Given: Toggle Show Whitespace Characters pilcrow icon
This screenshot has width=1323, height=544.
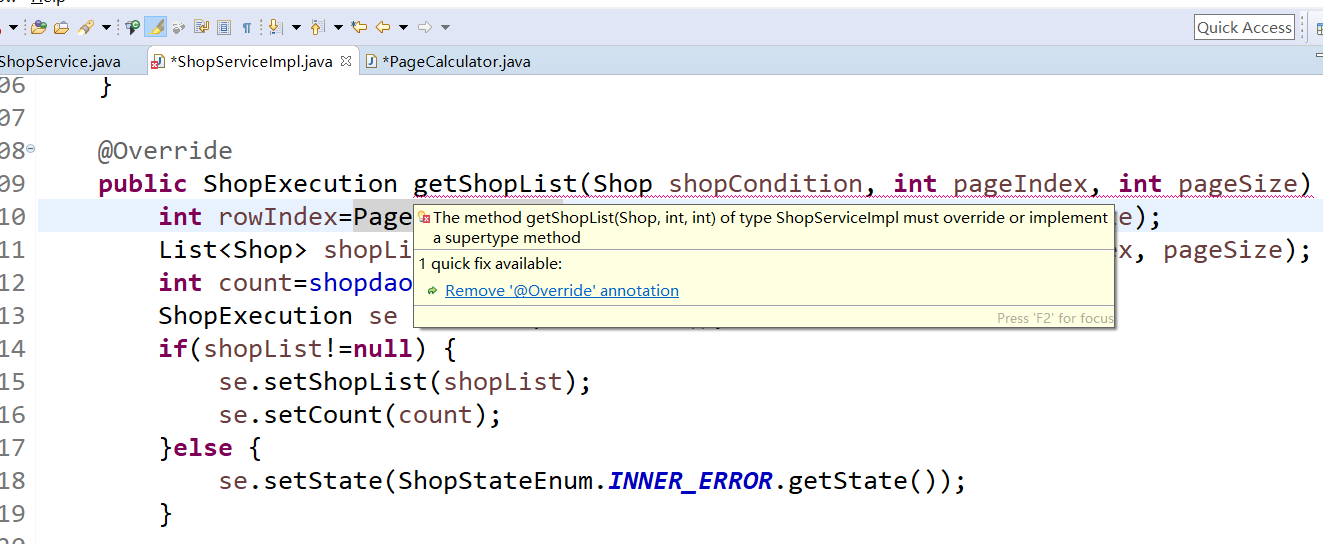Looking at the screenshot, I should (x=246, y=27).
